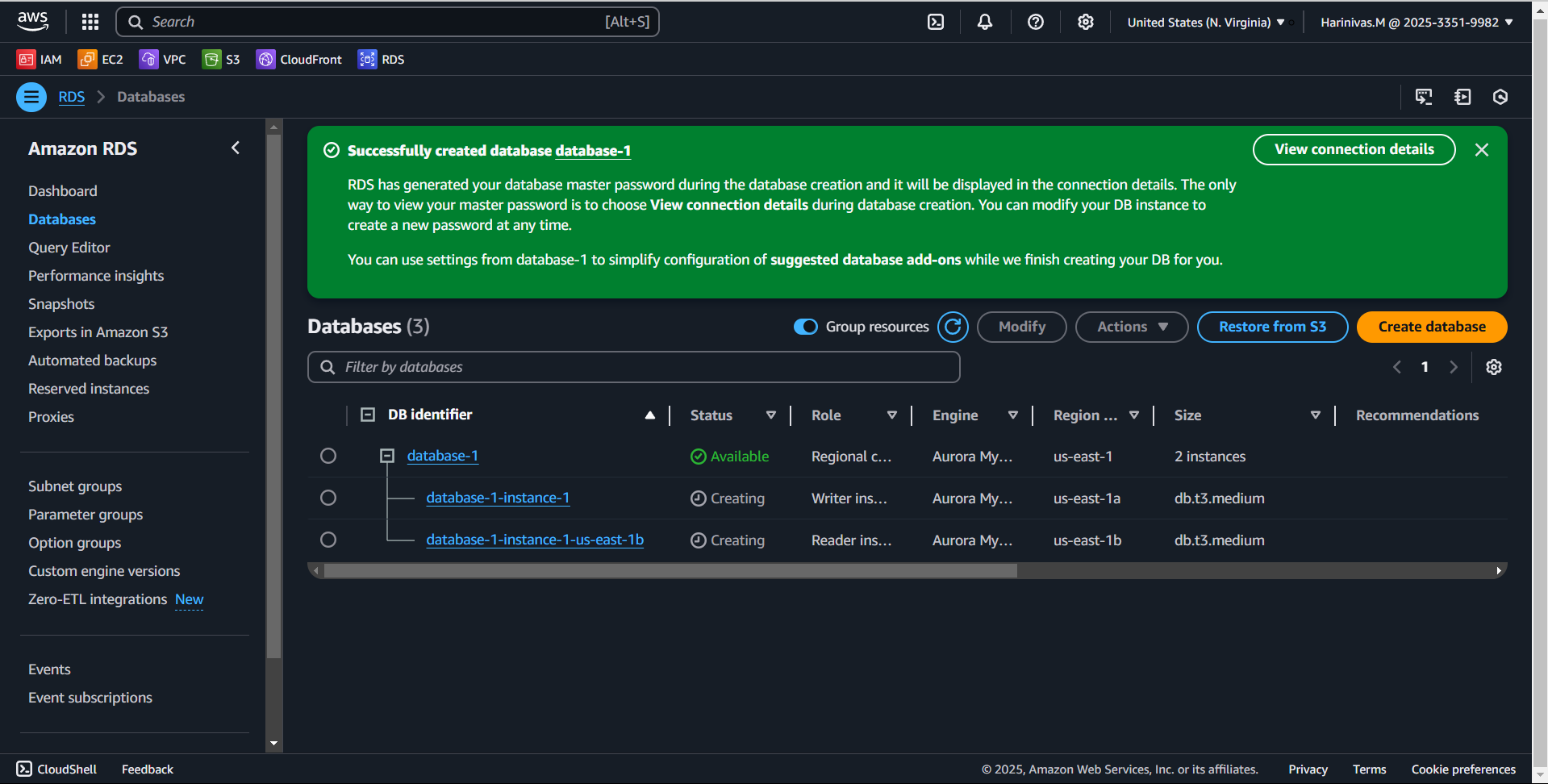Open Performance insights in sidebar
Viewport: 1548px width, 784px height.
coord(96,276)
